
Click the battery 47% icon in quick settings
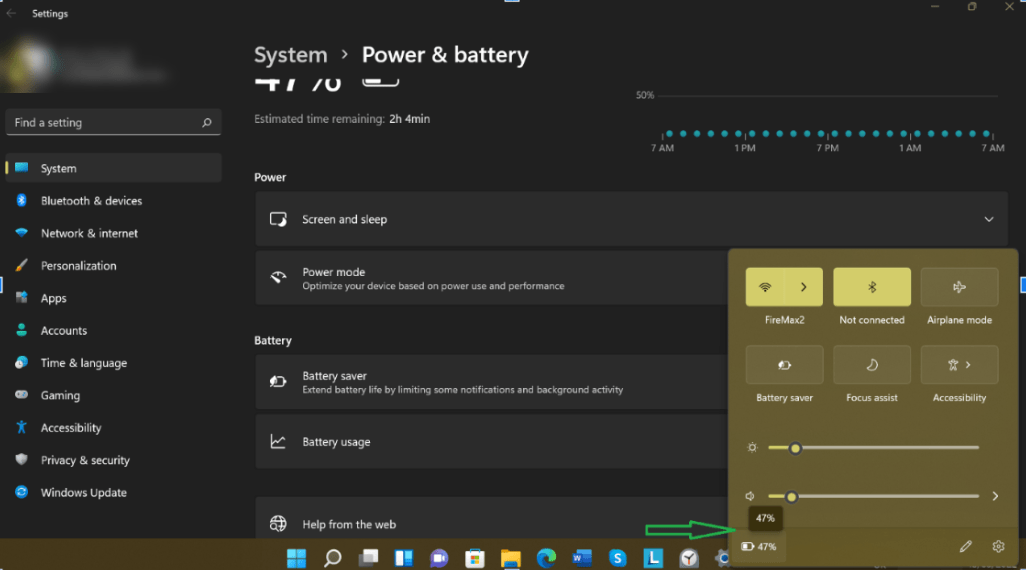click(759, 547)
